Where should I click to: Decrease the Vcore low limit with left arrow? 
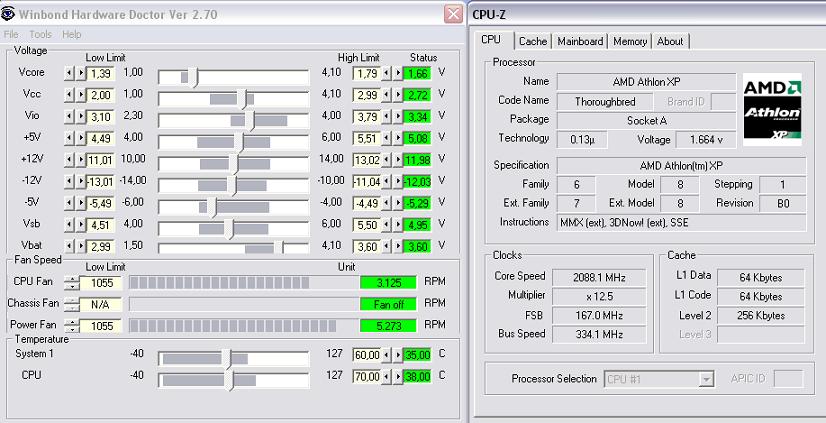pyautogui.click(x=69, y=74)
